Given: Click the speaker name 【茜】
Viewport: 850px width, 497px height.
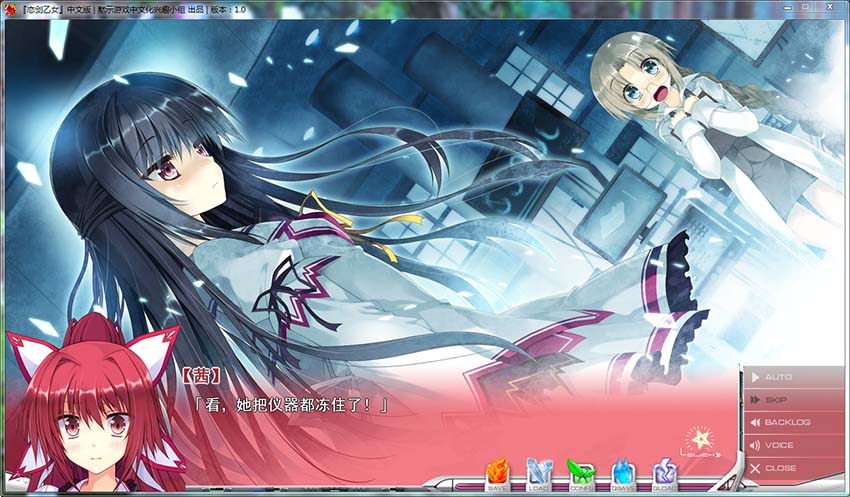Looking at the screenshot, I should coord(200,377).
